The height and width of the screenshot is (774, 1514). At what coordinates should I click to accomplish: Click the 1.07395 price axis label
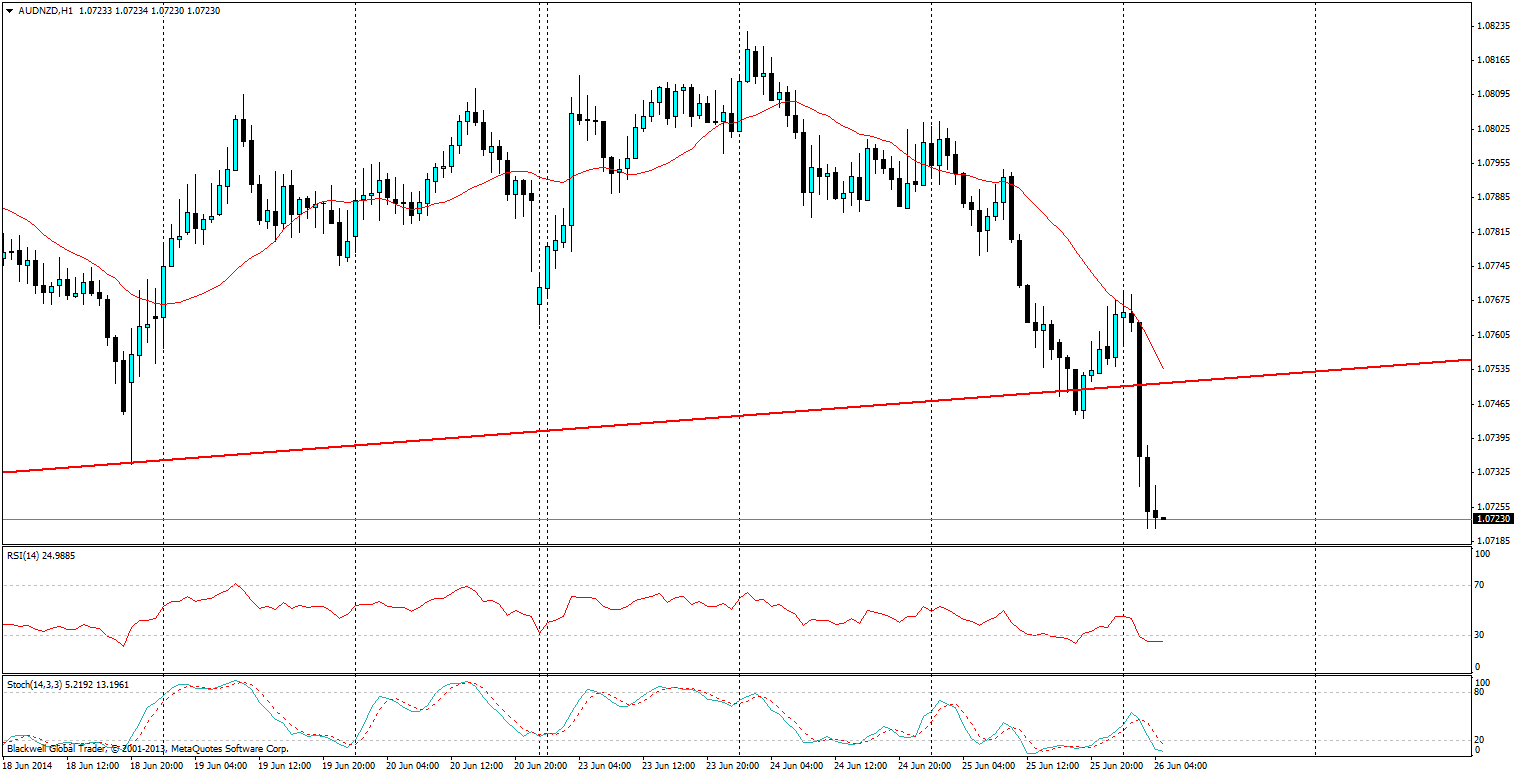coord(1494,438)
